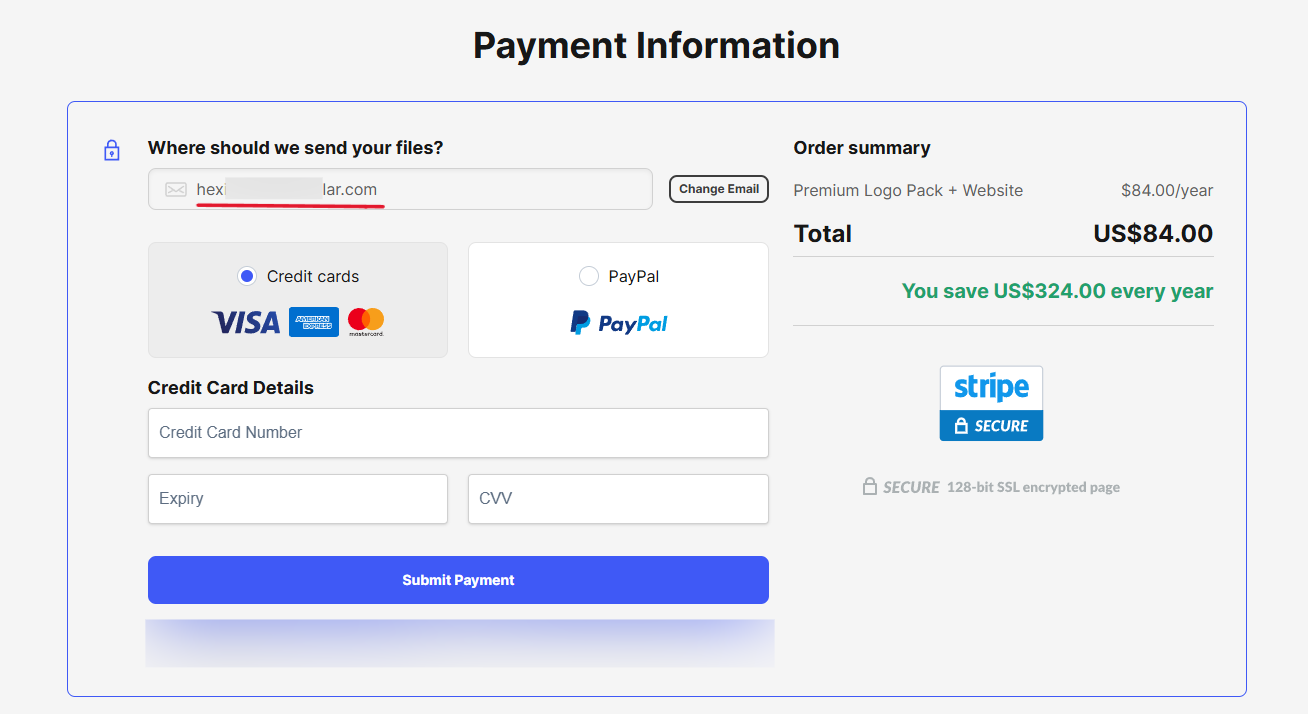Click the US$84.00 total amount
This screenshot has width=1308, height=714.
[1152, 234]
